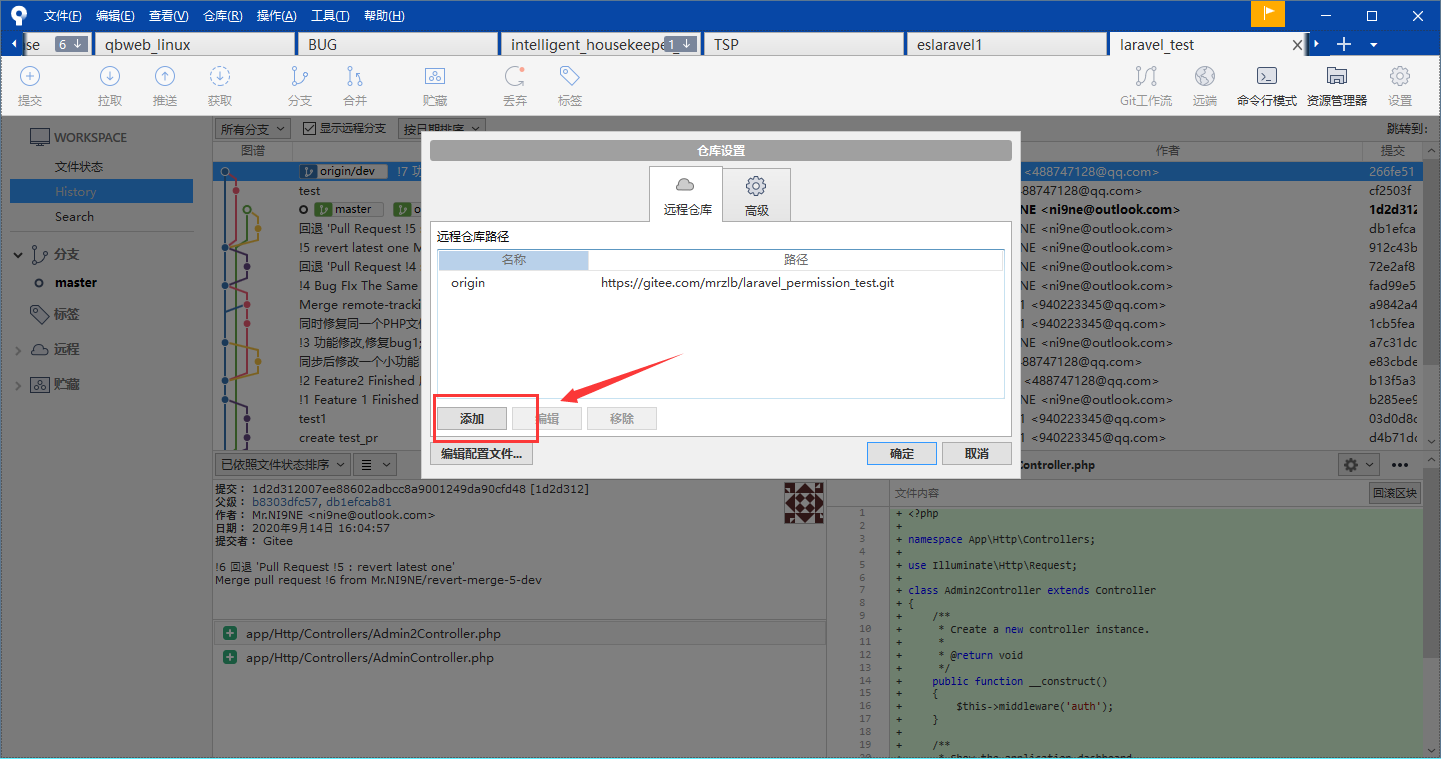The image size is (1441, 759).
Task: Click the 编辑配置文件... button
Action: click(x=481, y=453)
